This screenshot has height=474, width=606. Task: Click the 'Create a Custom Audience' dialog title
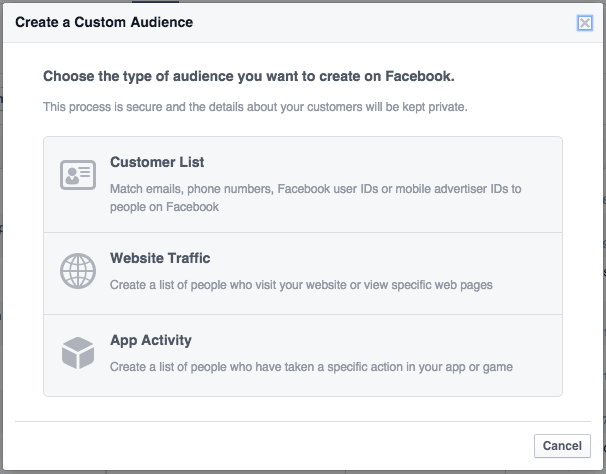tap(104, 21)
